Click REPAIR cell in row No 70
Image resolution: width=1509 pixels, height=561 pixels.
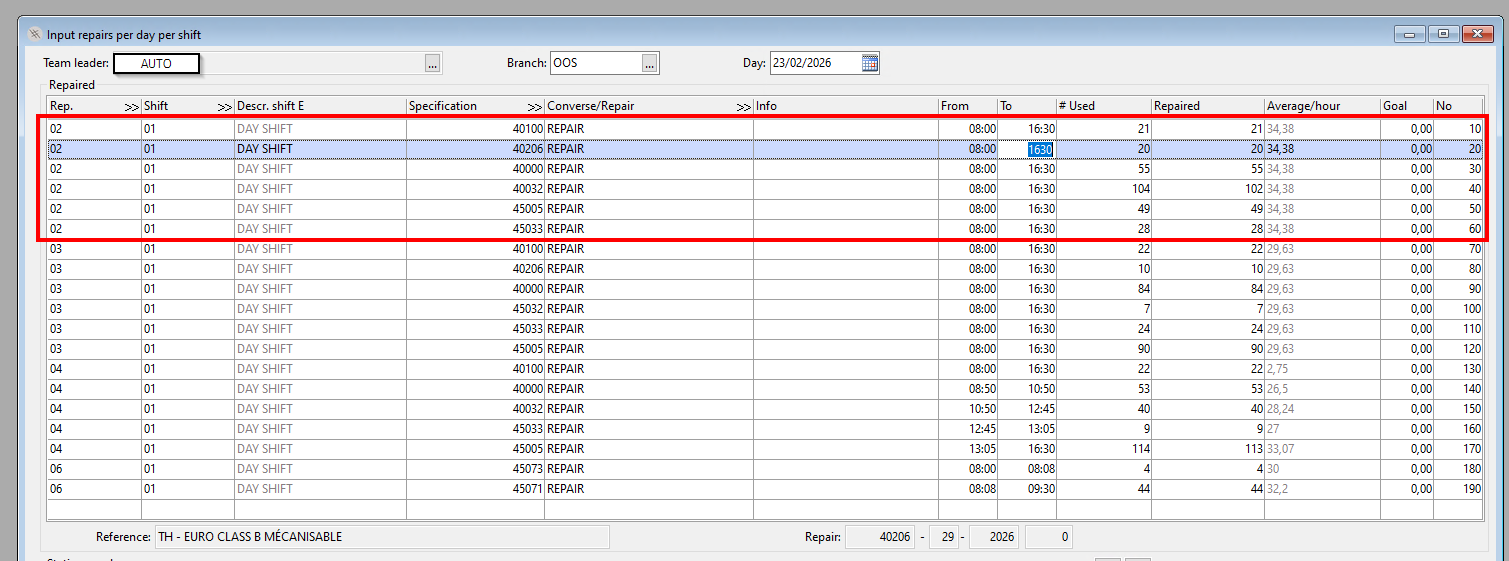648,249
